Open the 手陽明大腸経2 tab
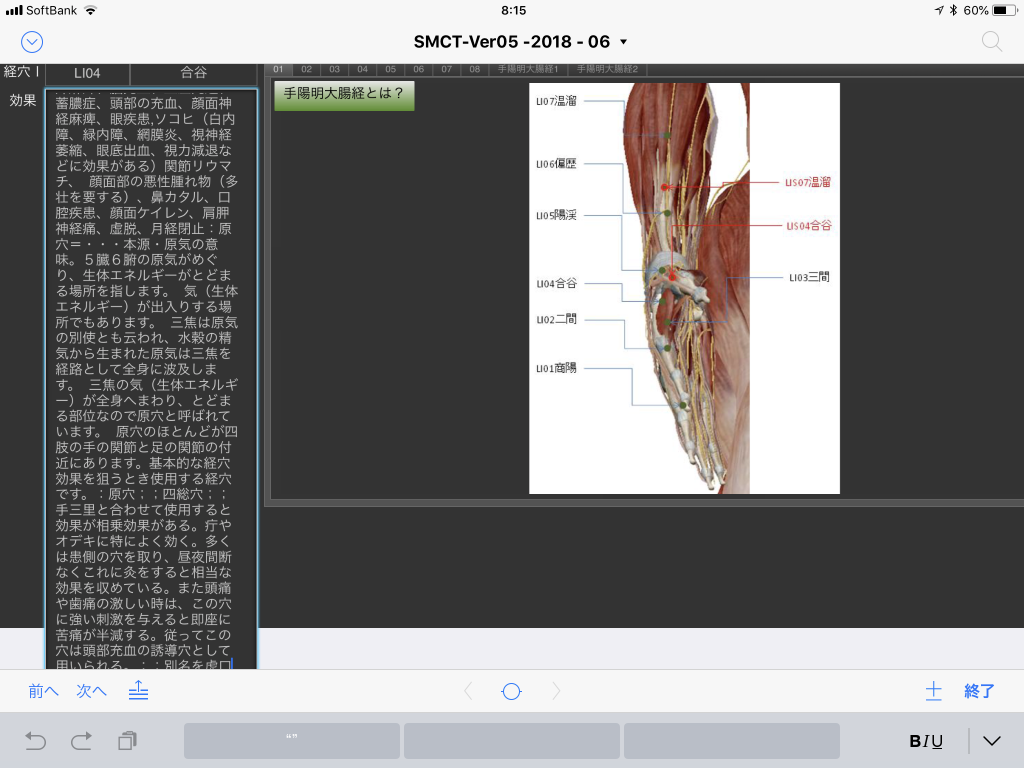Image resolution: width=1024 pixels, height=768 pixels. point(607,69)
